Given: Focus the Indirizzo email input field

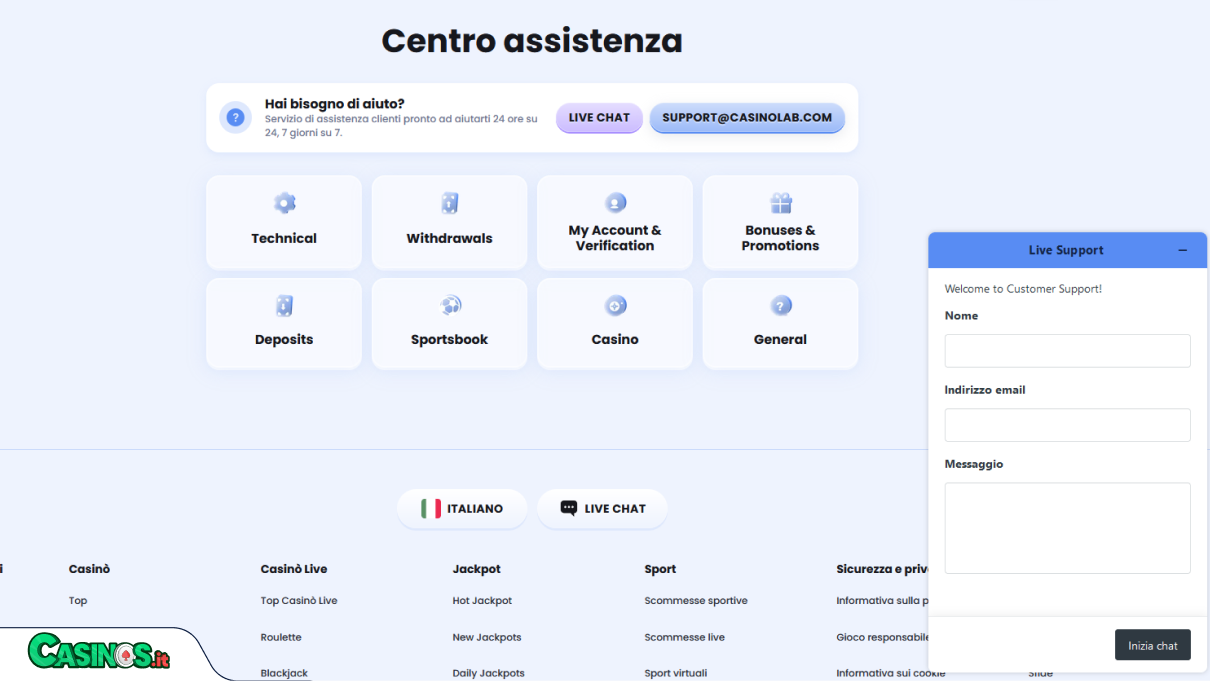Looking at the screenshot, I should (1067, 425).
